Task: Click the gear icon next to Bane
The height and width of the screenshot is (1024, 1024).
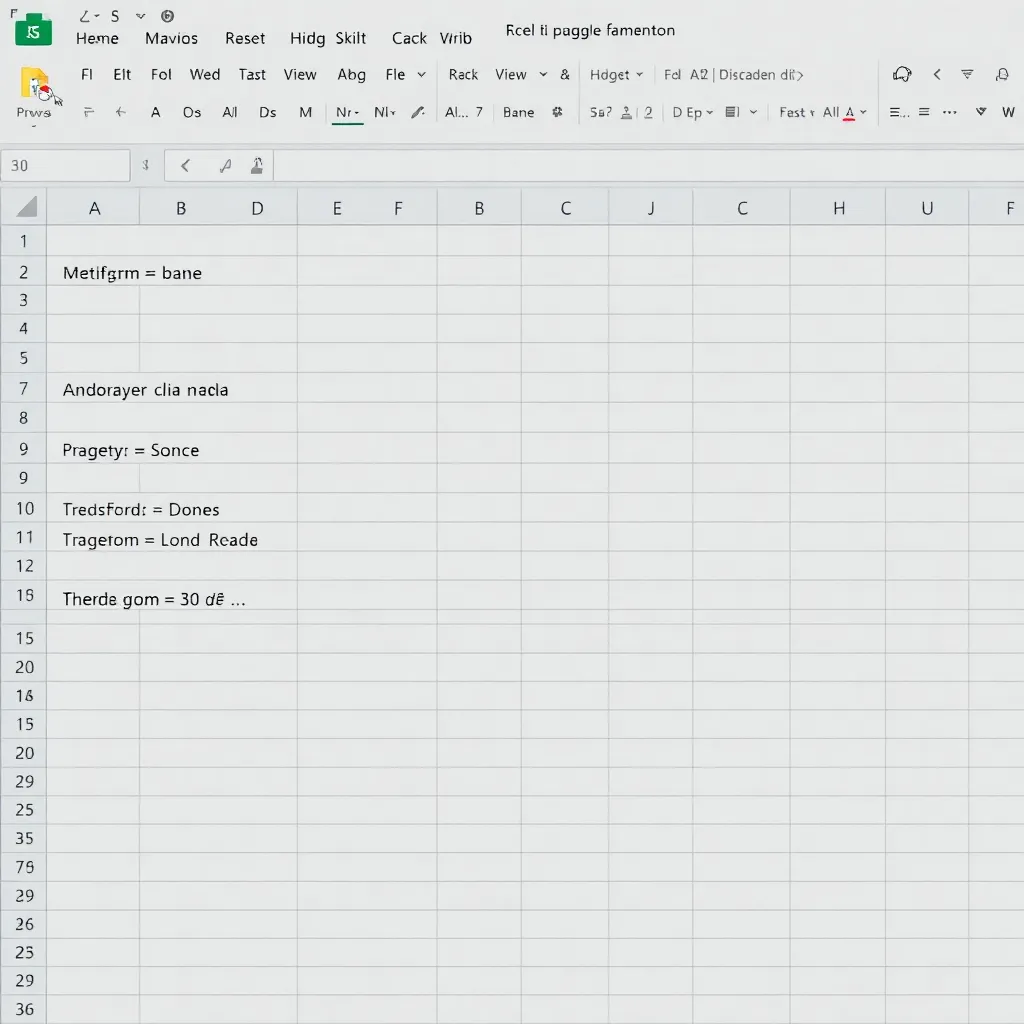Action: 557,112
